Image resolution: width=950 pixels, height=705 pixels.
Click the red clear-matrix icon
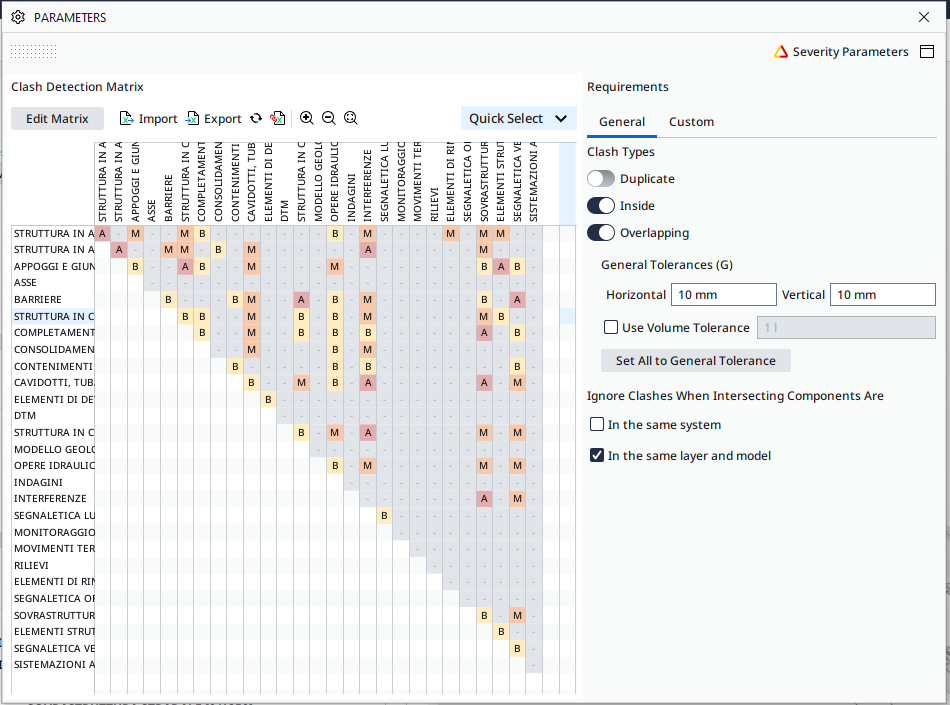277,118
